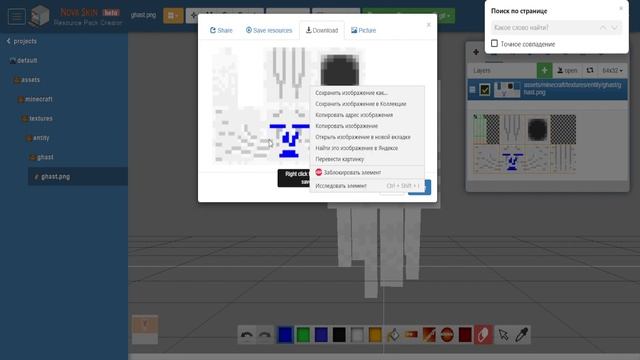The image size is (640, 360).
Task: Click the move icon on the Layers panel
Action: click(476, 52)
